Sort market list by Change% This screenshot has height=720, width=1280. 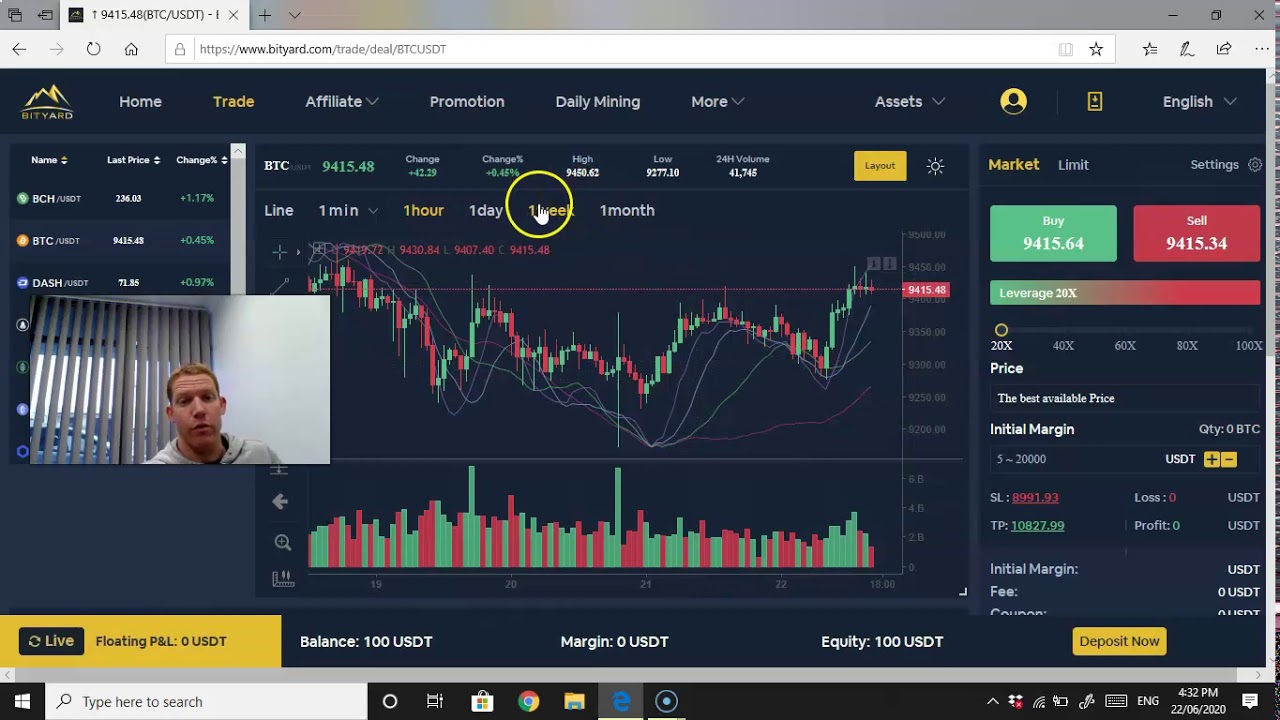coord(201,160)
